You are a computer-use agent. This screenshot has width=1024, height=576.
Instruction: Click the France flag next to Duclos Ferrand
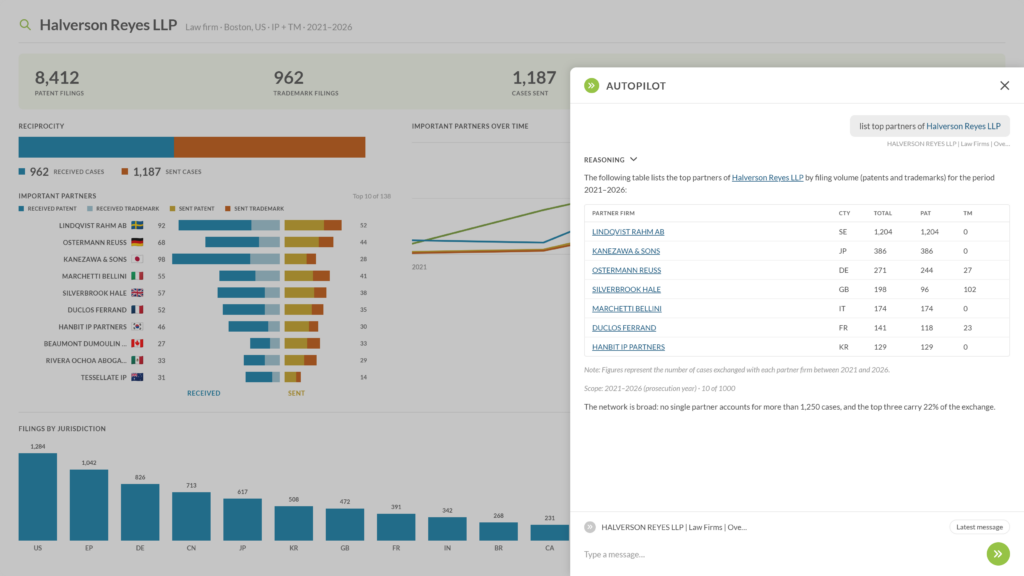point(137,310)
